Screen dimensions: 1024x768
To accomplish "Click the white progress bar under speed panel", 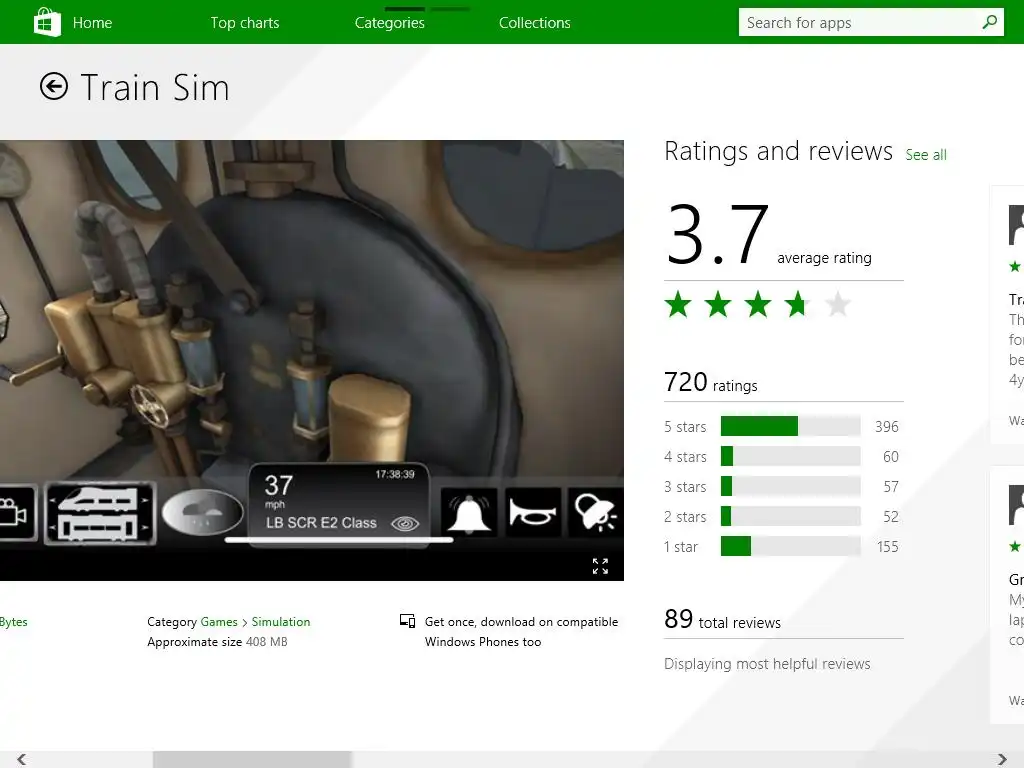I will [x=339, y=540].
